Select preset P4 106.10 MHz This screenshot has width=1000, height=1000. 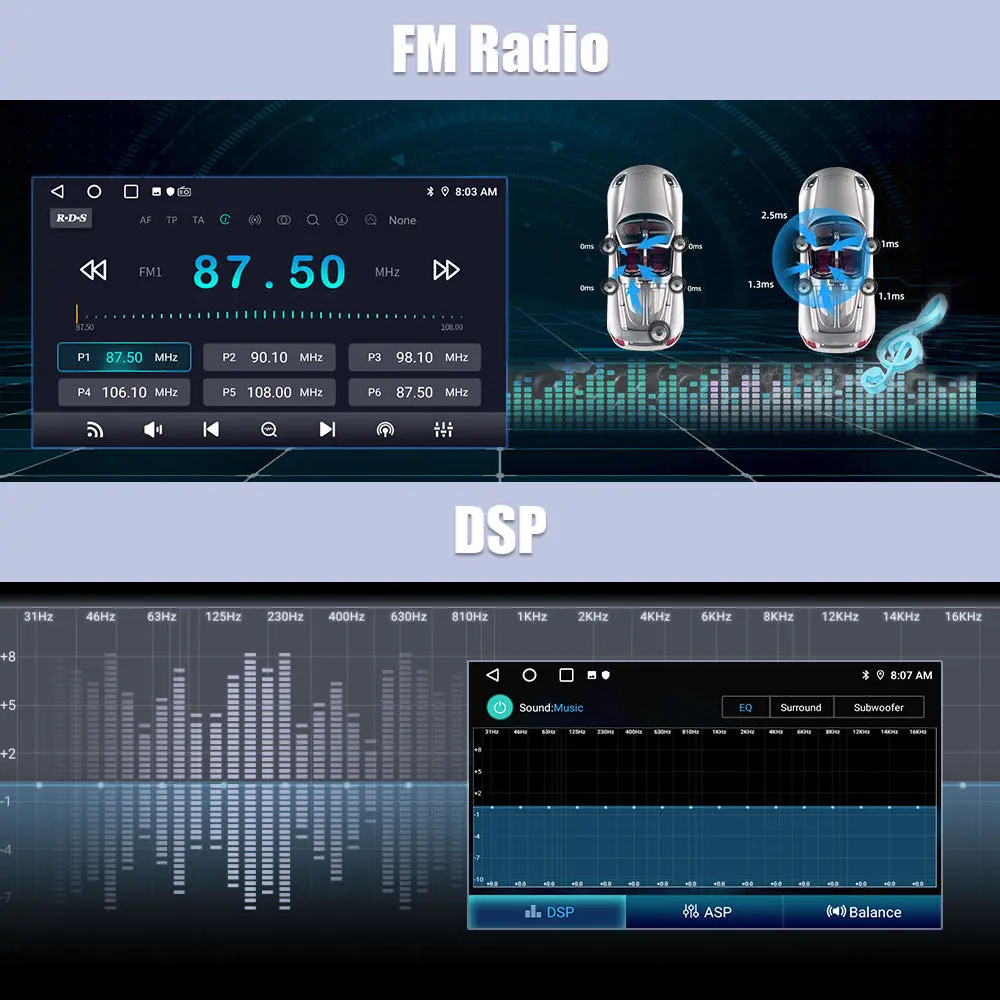(x=124, y=392)
